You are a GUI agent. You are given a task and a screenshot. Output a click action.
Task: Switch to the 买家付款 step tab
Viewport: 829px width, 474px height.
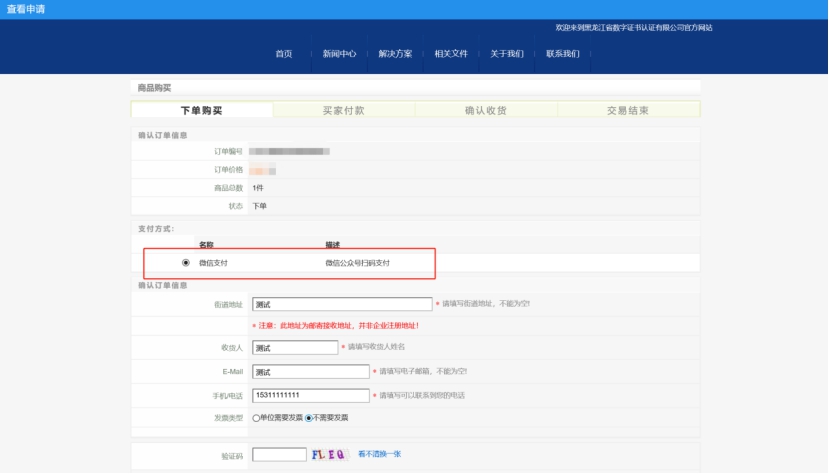pos(344,110)
